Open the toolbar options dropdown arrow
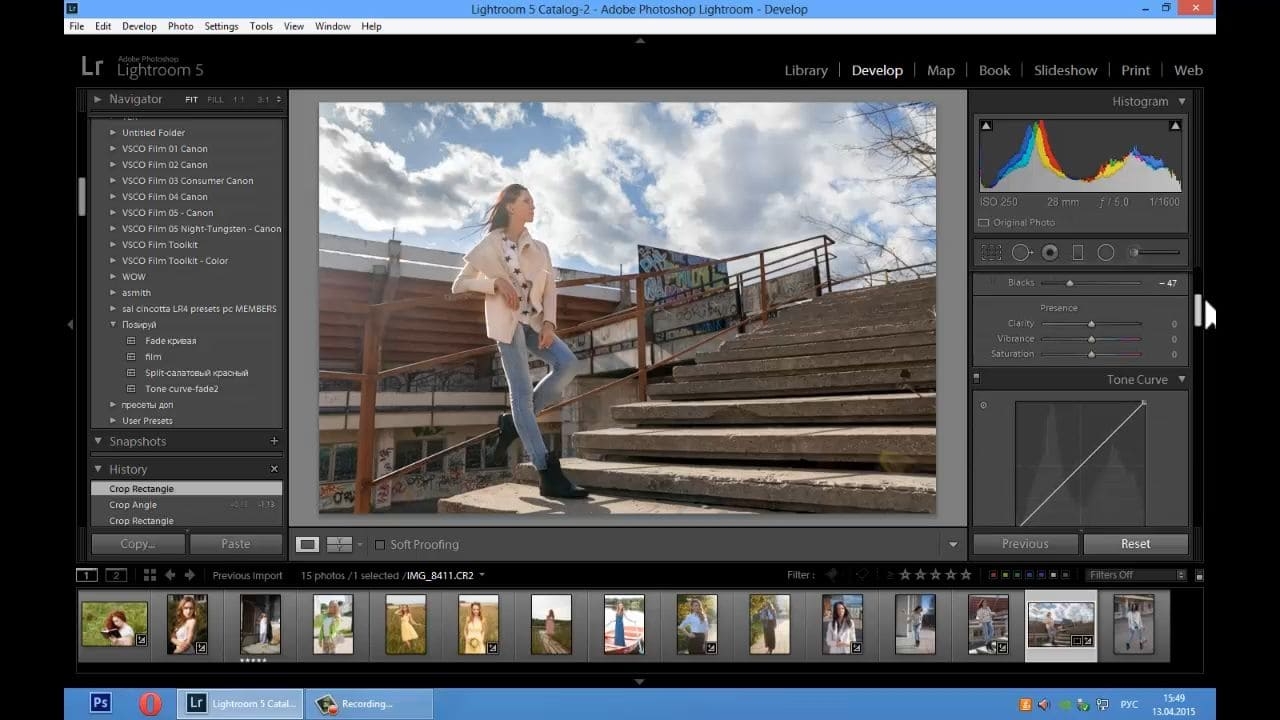1280x720 pixels. pyautogui.click(x=953, y=545)
